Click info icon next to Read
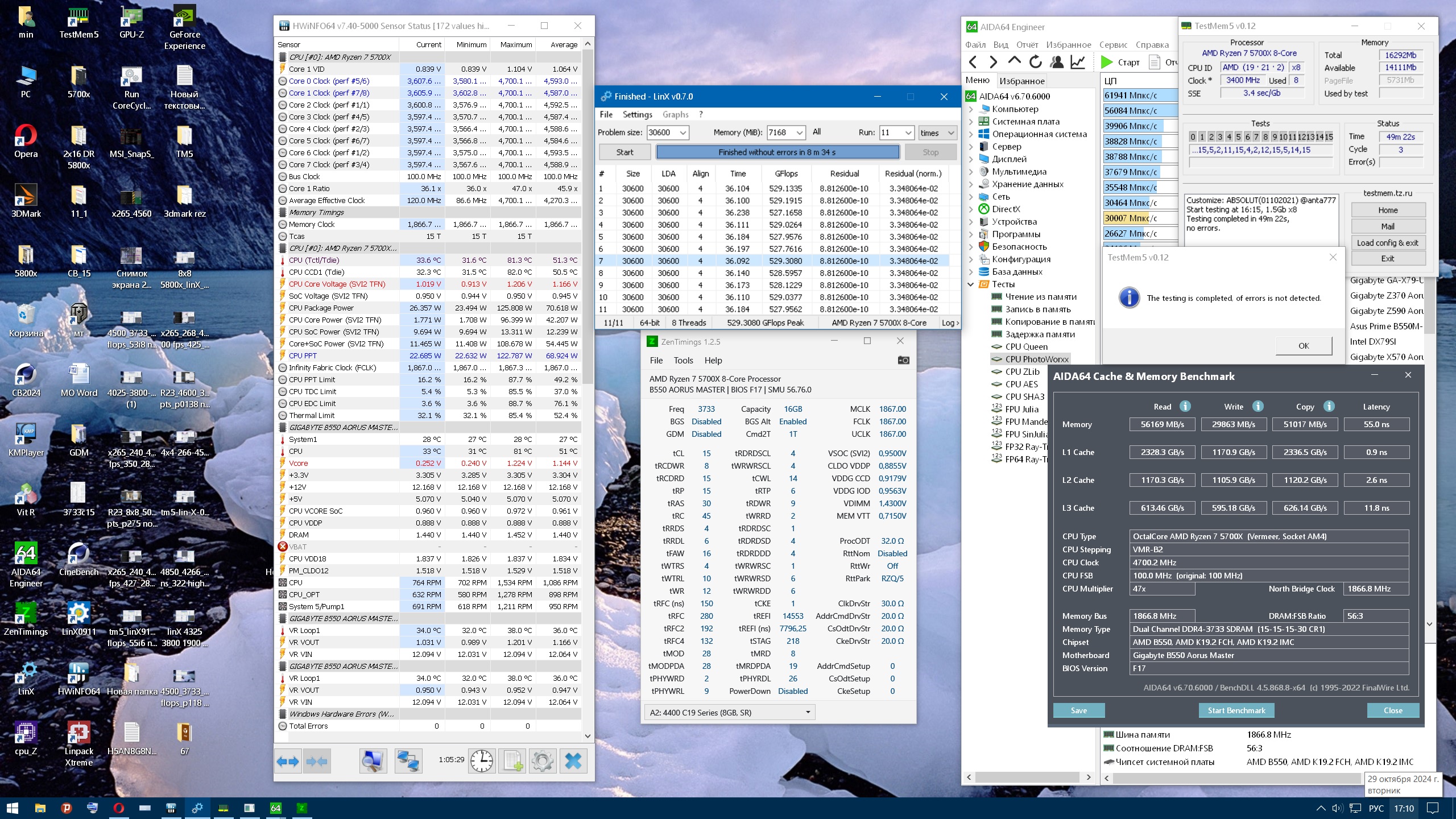Screen dimensions: 1456x819 pos(1185,406)
